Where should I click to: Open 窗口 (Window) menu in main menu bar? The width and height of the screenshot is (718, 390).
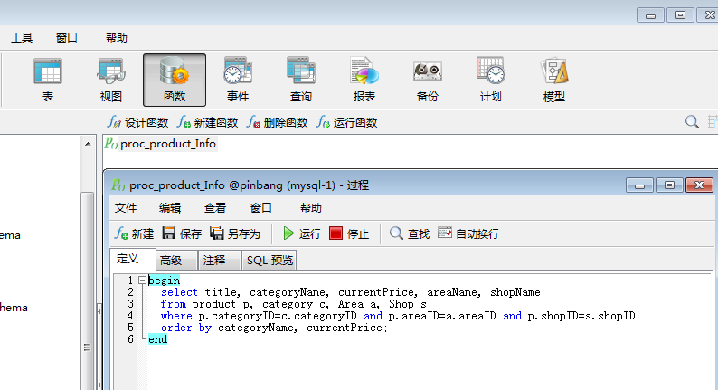(x=67, y=38)
